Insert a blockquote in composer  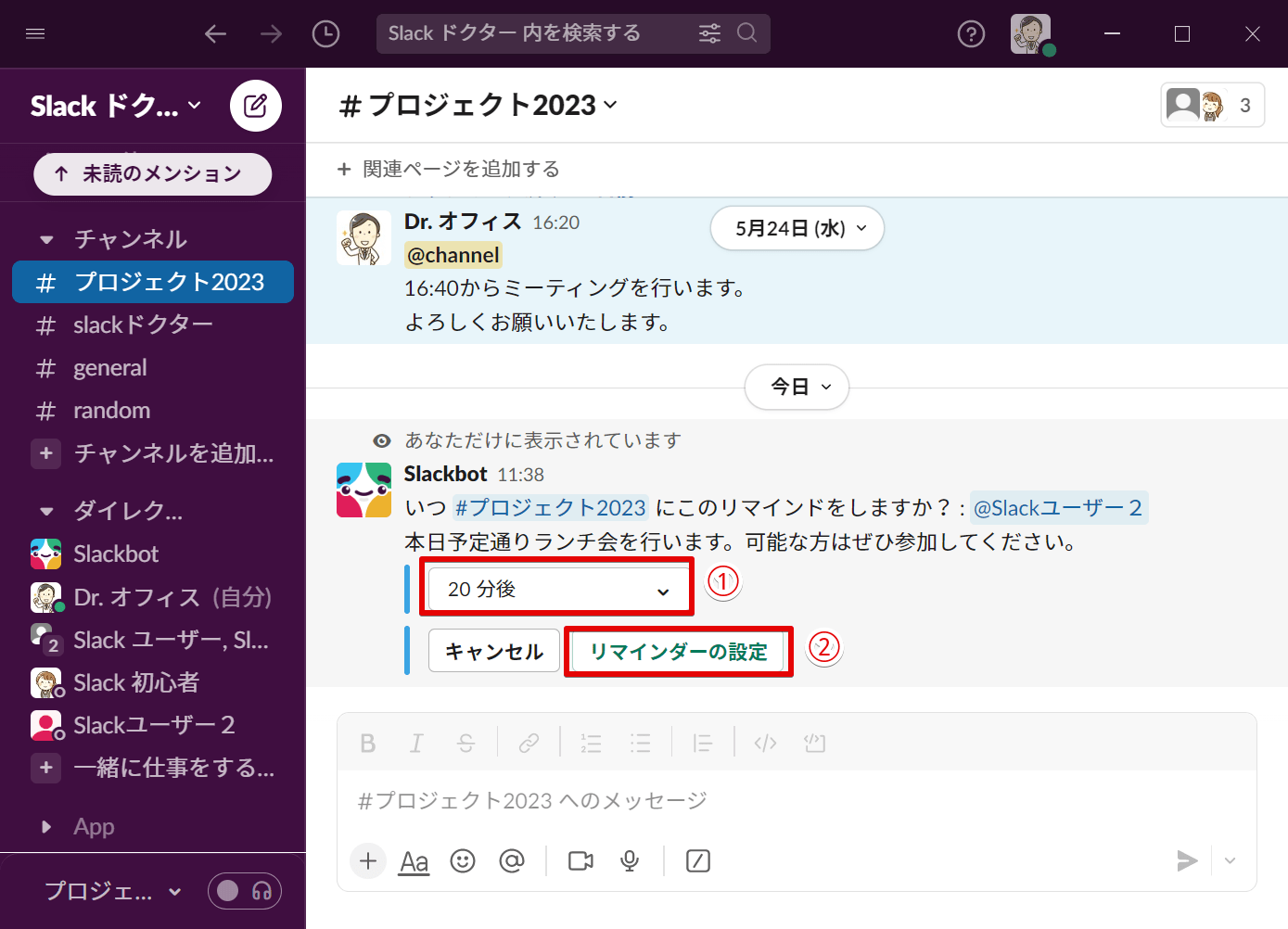point(703,744)
